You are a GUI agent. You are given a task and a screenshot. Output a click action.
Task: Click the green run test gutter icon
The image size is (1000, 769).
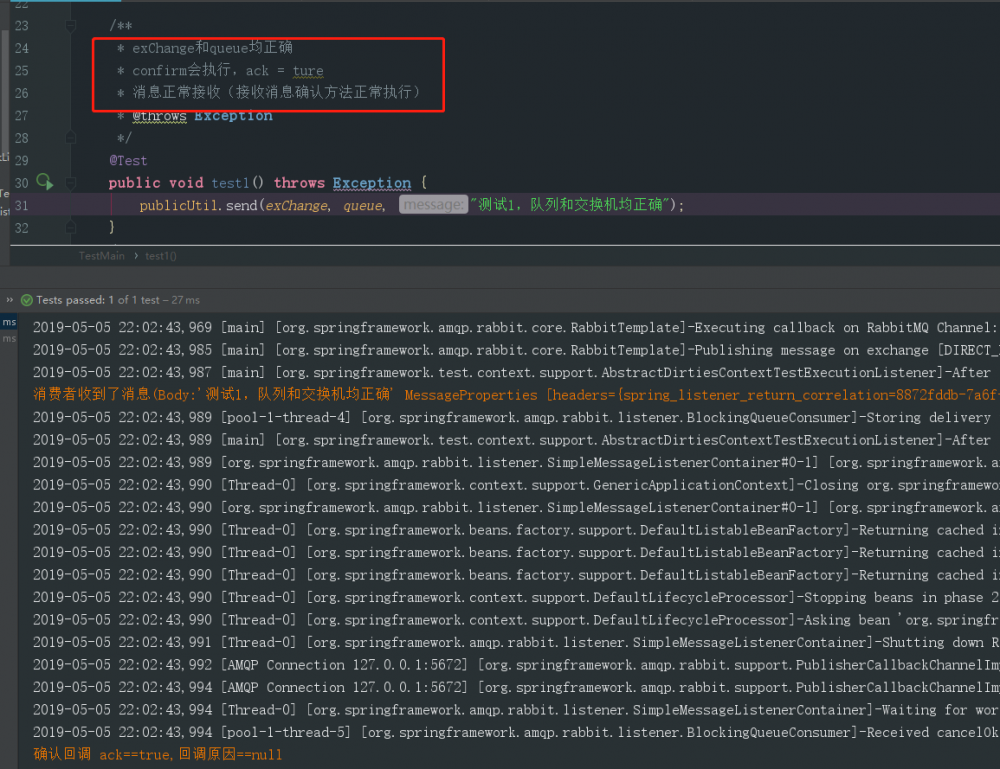click(45, 182)
